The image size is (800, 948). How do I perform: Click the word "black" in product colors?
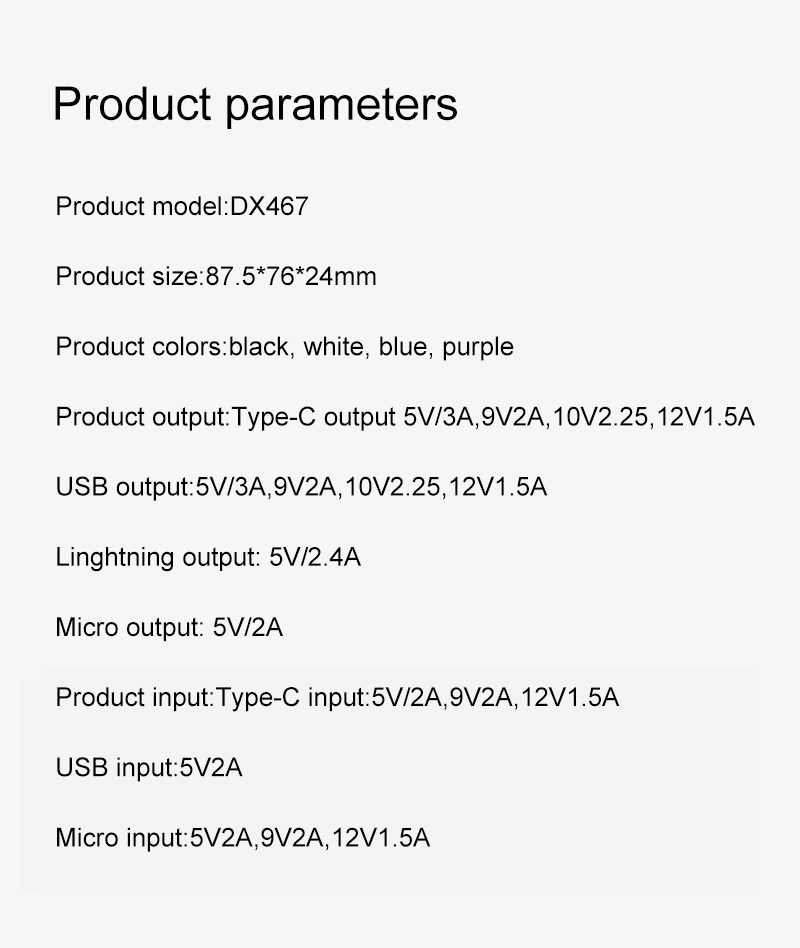click(259, 346)
